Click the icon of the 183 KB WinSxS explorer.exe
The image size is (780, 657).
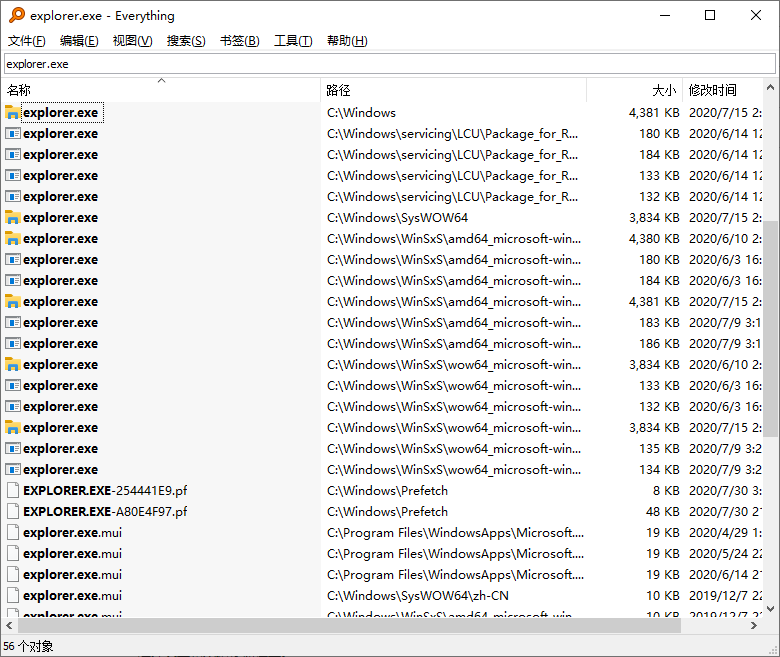(12, 323)
